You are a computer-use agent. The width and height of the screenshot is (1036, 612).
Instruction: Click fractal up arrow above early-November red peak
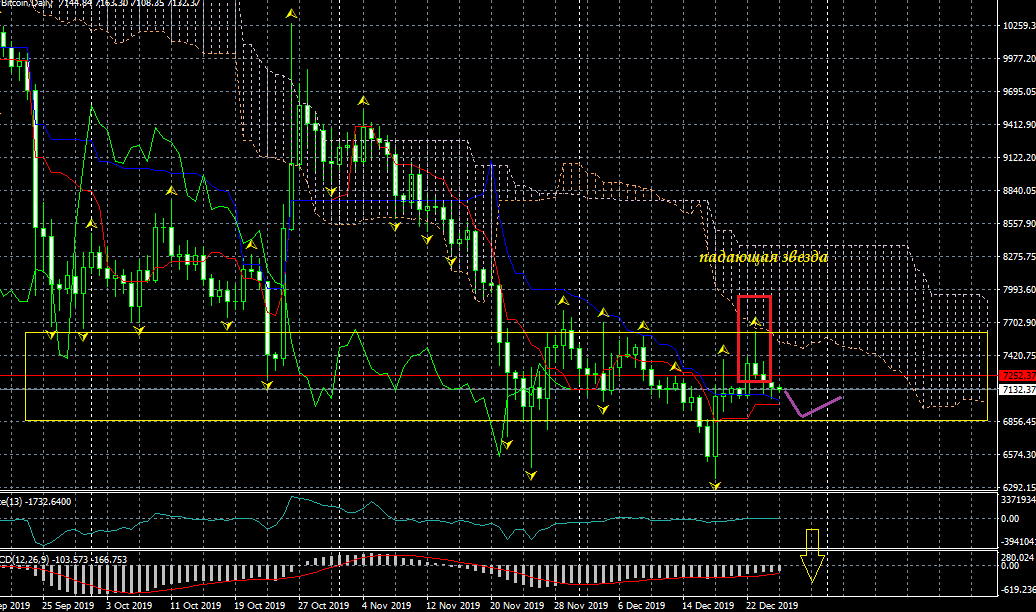pos(364,101)
